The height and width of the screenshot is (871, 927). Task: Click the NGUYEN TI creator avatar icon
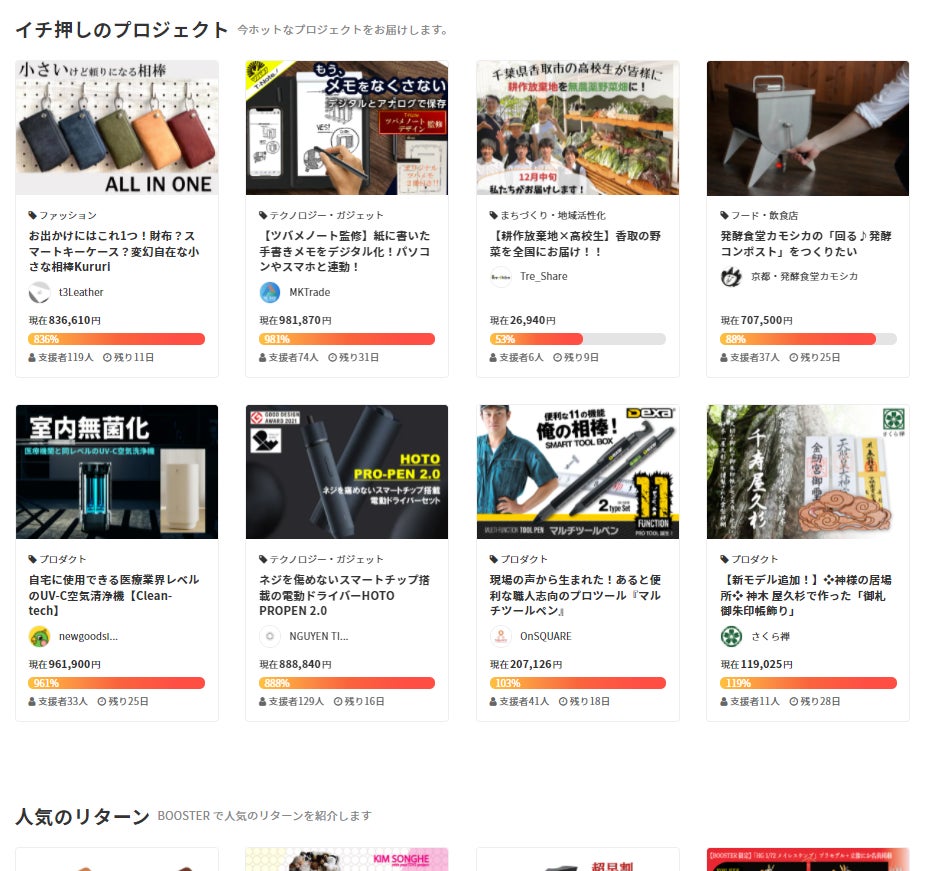[x=270, y=637]
